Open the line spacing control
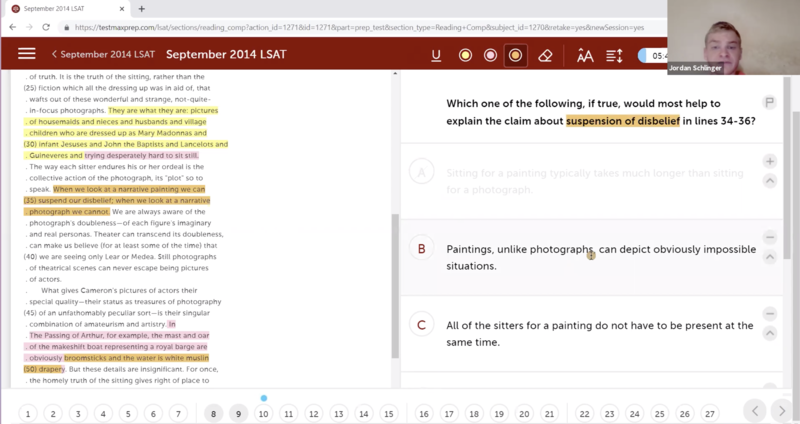 coord(614,54)
